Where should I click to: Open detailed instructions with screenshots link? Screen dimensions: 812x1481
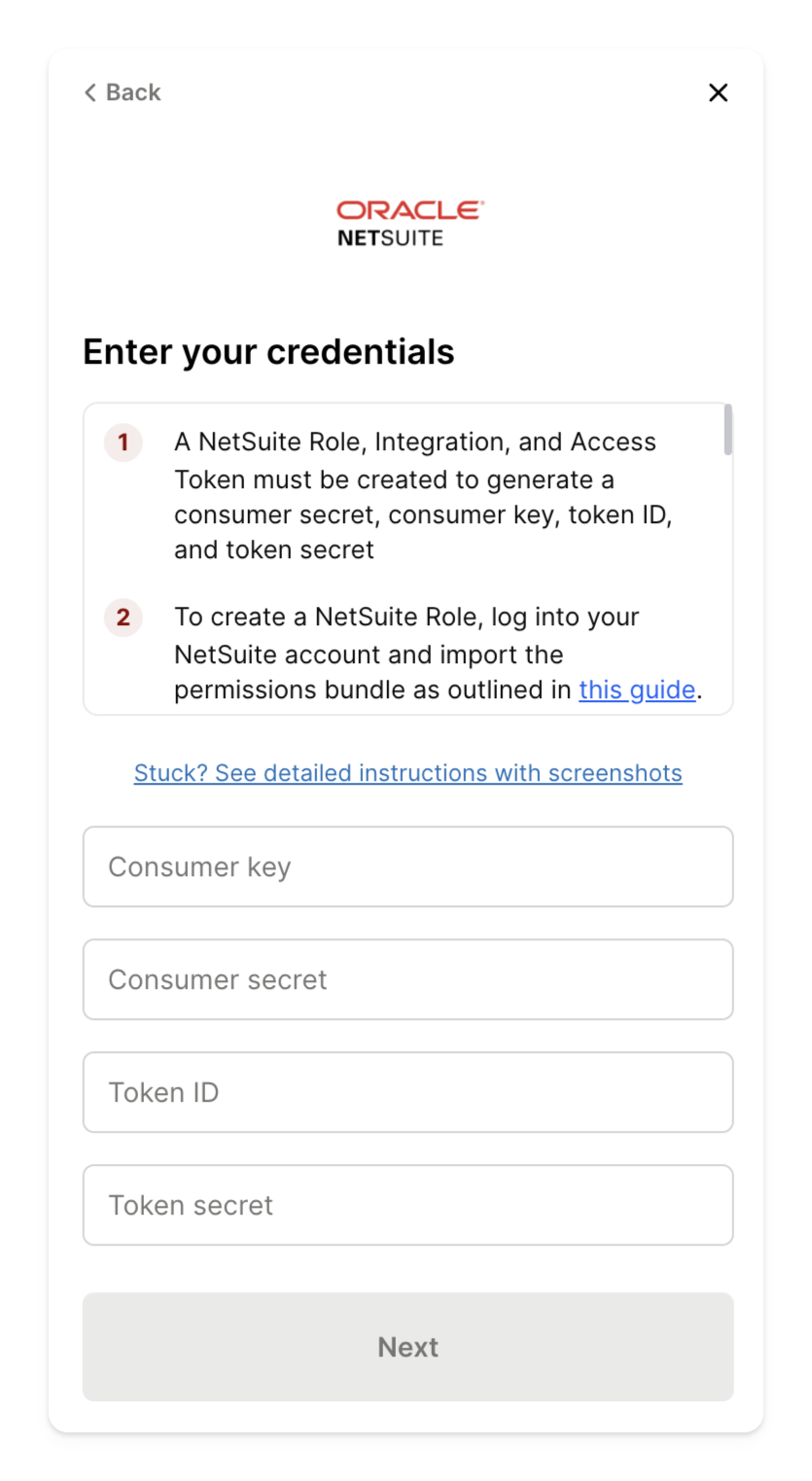pyautogui.click(x=408, y=773)
